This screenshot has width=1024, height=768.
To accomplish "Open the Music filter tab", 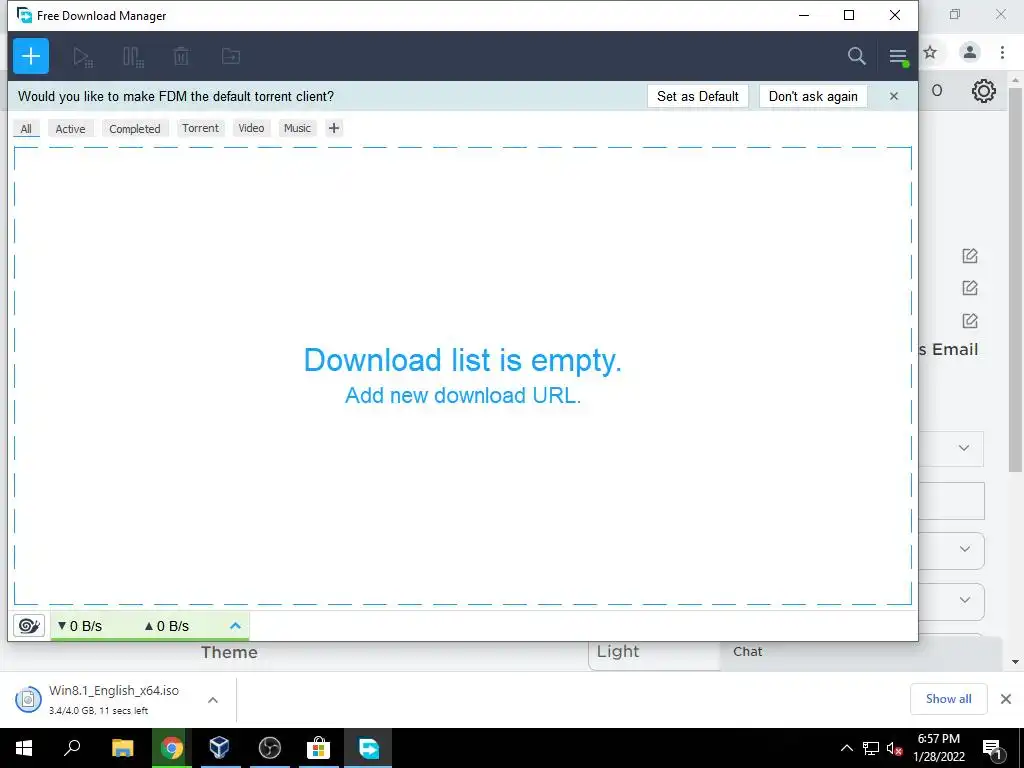I will (x=297, y=128).
